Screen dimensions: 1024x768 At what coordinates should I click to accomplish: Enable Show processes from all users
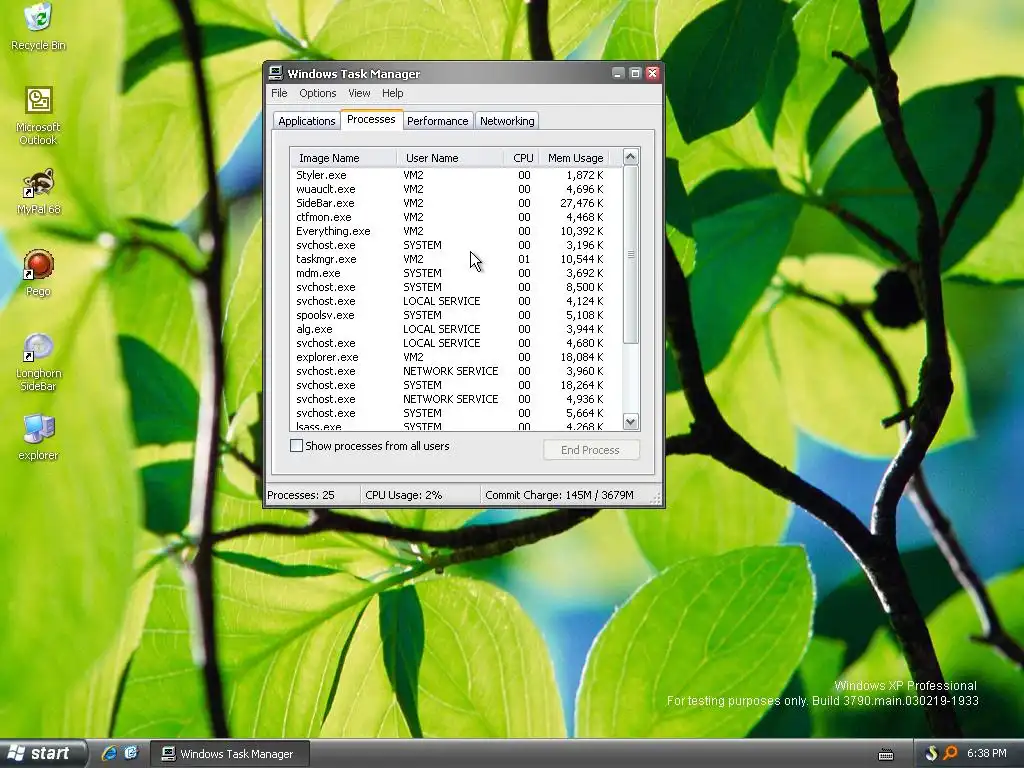(x=296, y=446)
